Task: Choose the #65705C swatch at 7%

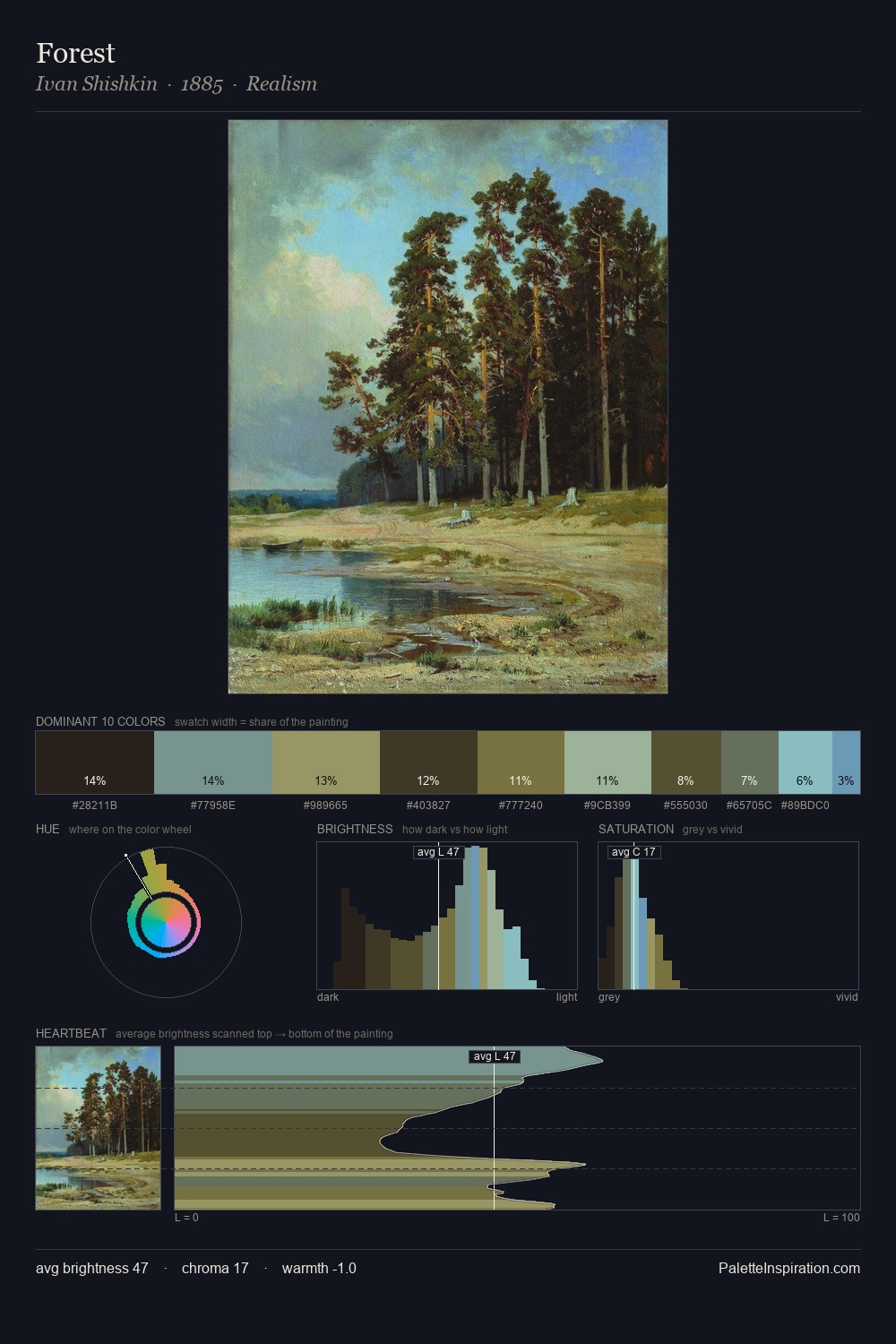Action: [x=750, y=762]
